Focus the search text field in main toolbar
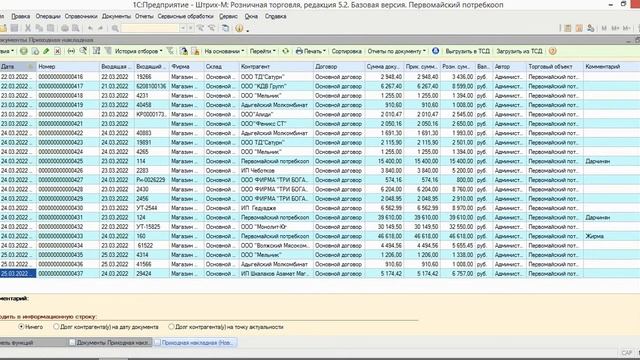Viewport: 640px width, 360px height. click(x=150, y=28)
